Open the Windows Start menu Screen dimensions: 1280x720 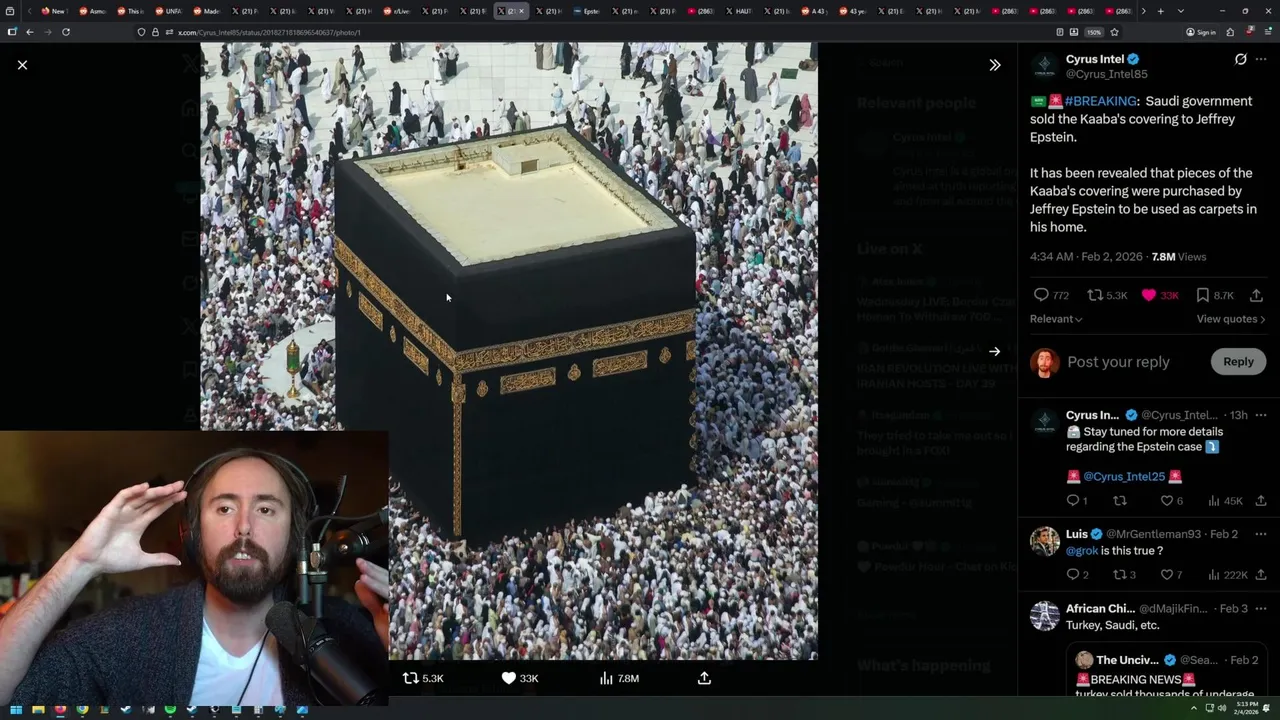pyautogui.click(x=16, y=710)
